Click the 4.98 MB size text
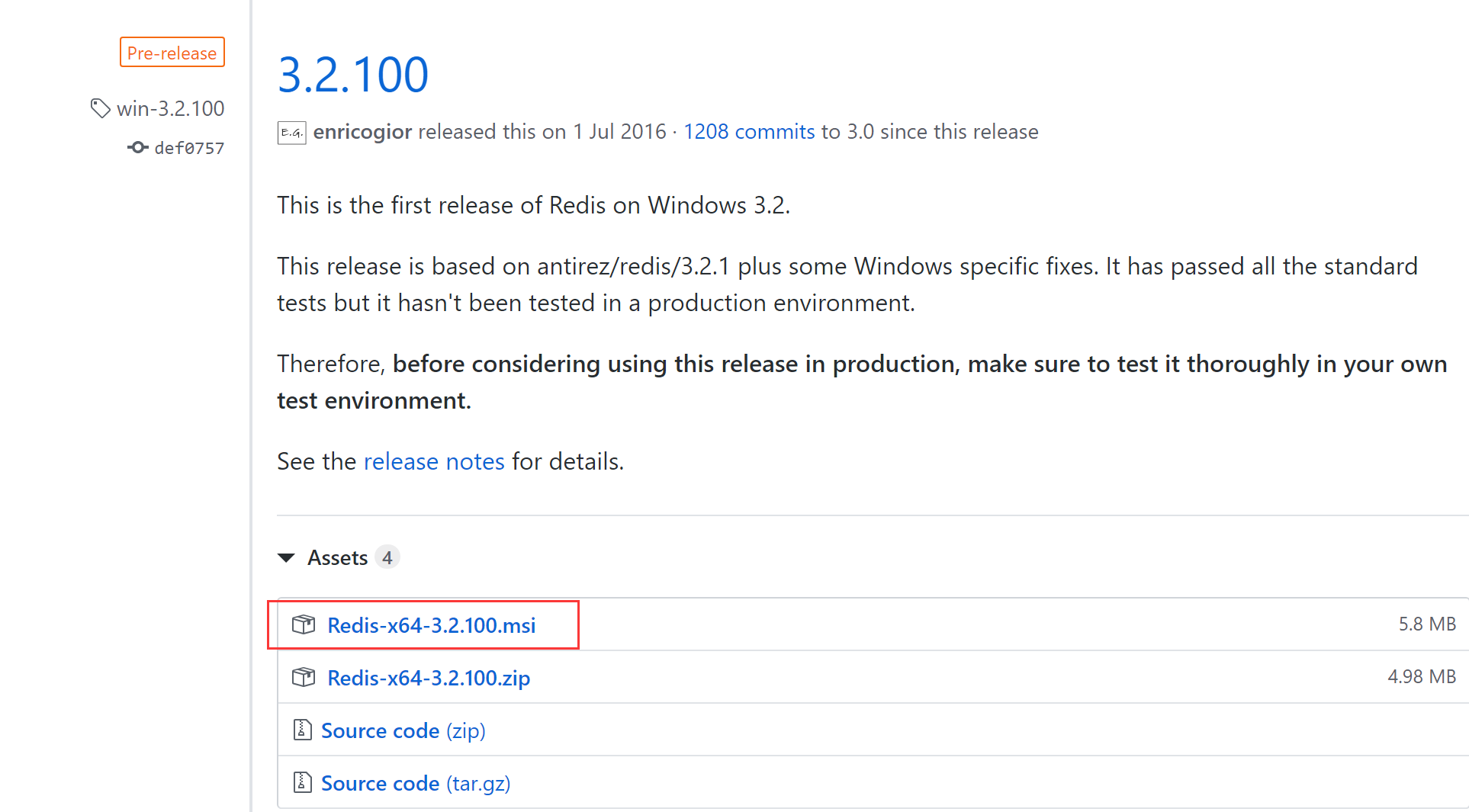The image size is (1469, 812). [x=1422, y=676]
